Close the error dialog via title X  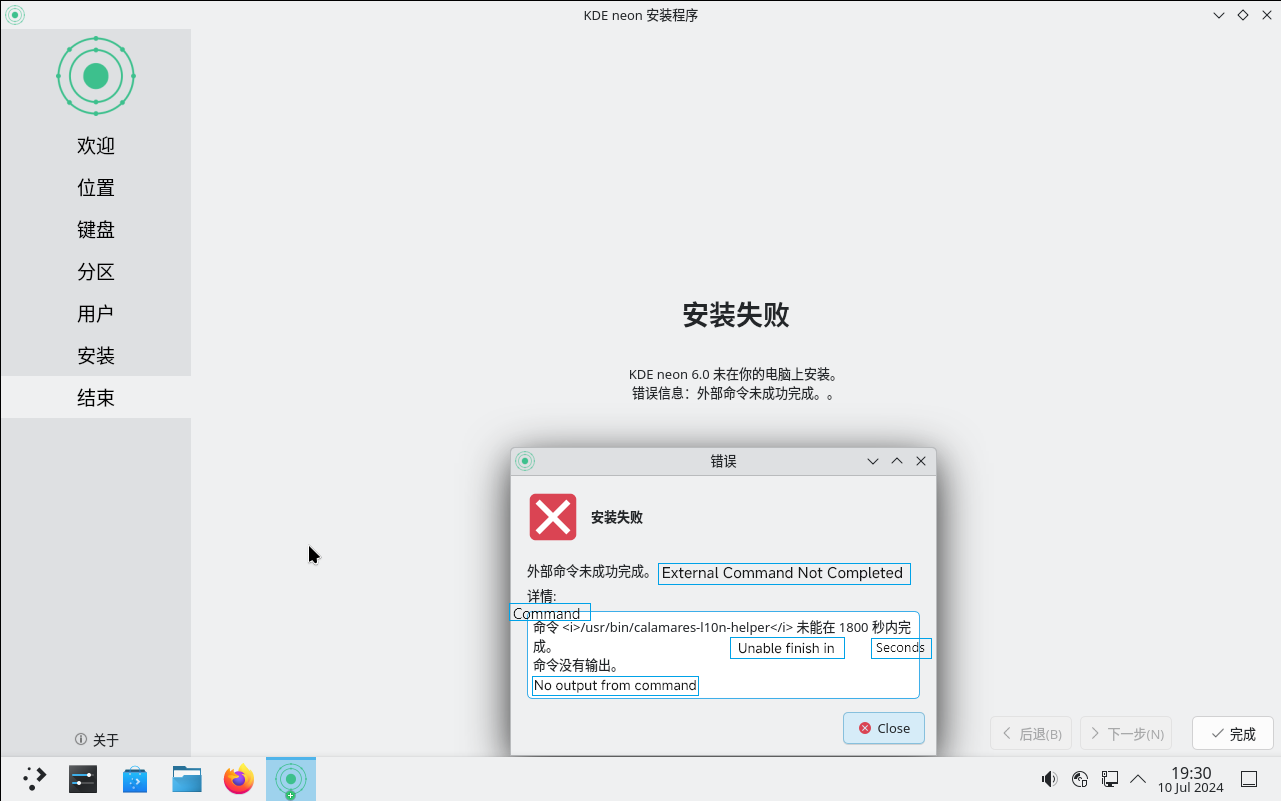click(921, 461)
